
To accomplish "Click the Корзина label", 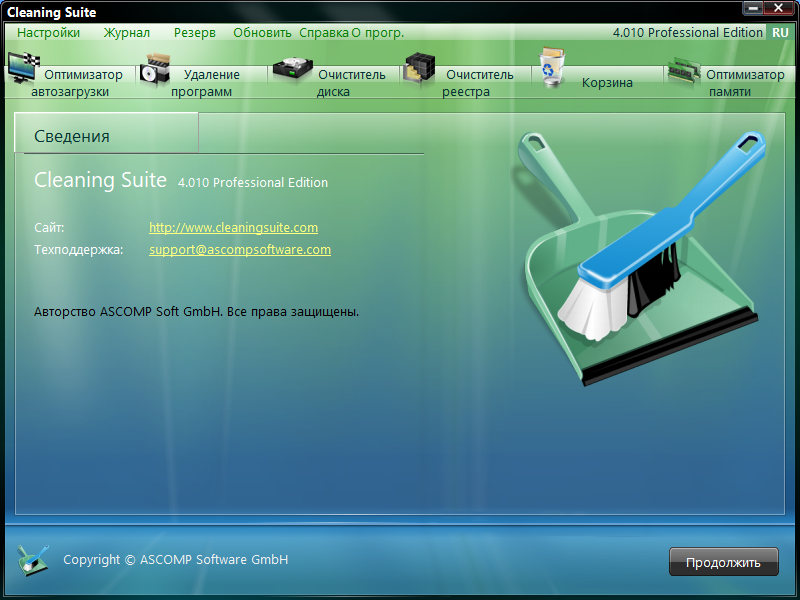I will [x=607, y=83].
